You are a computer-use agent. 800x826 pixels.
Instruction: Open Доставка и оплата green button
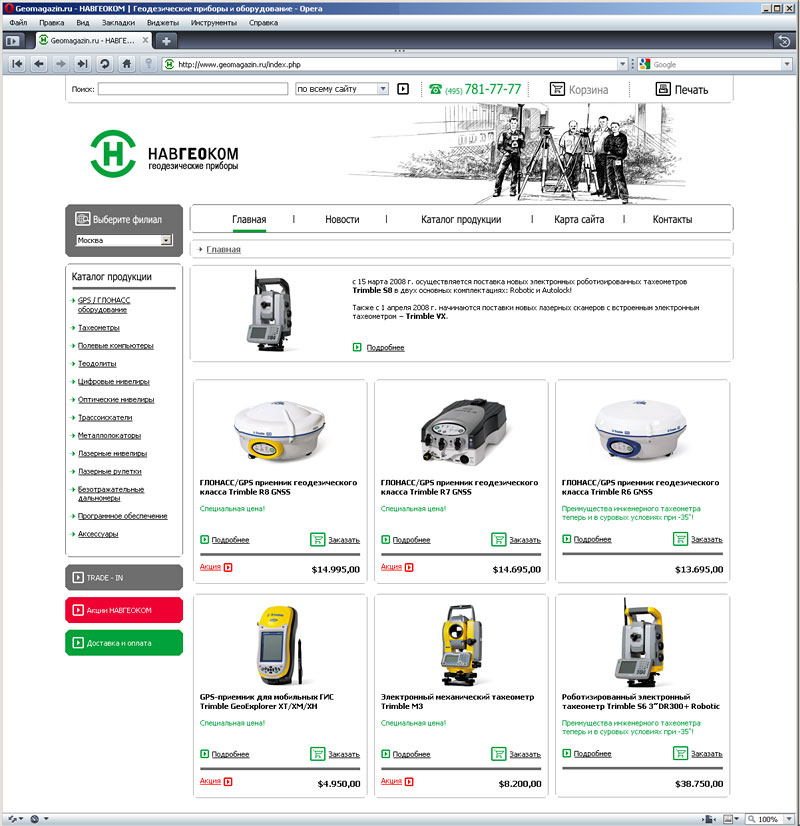click(x=124, y=643)
